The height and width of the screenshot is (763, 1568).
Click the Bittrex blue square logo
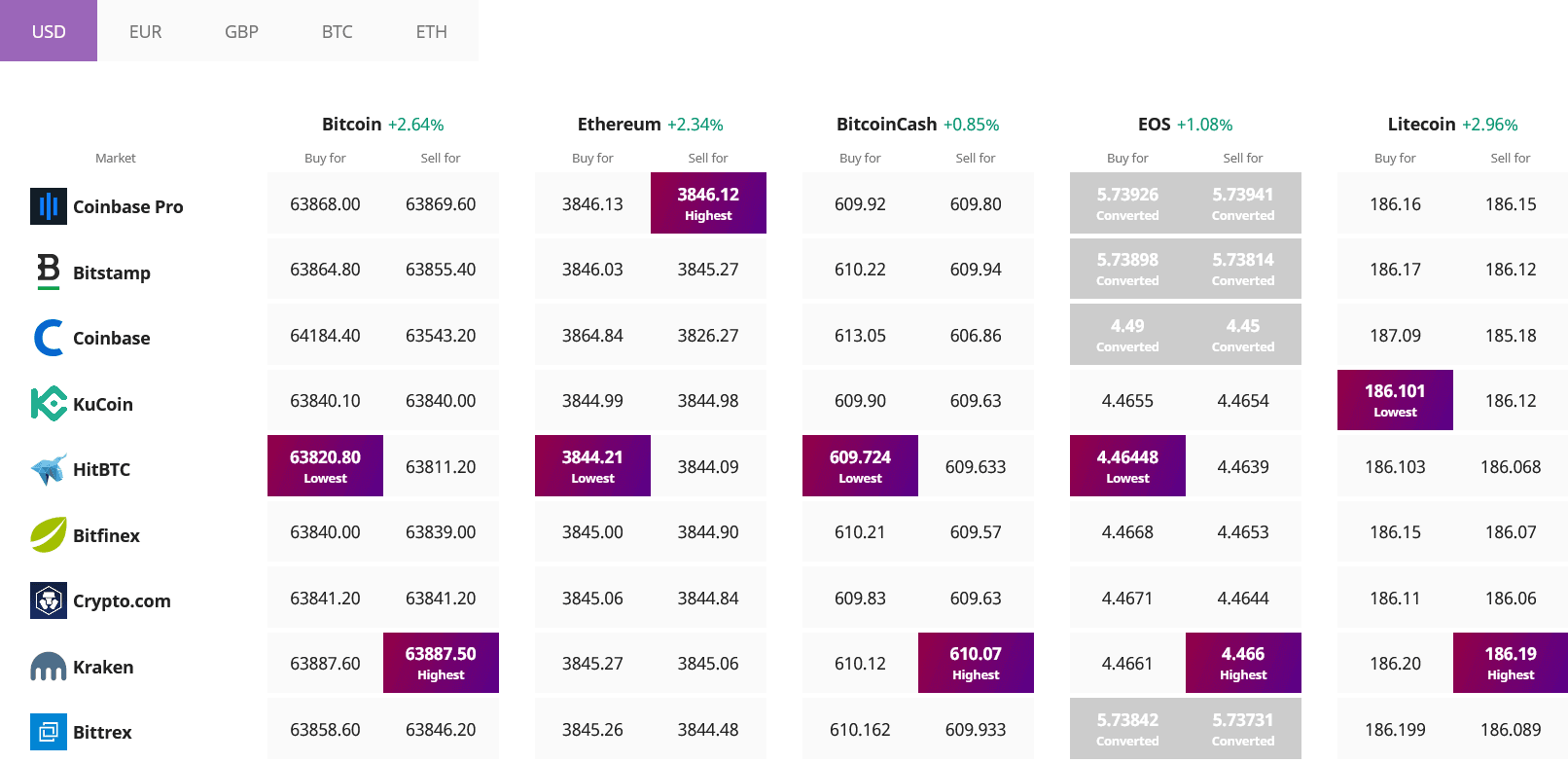pyautogui.click(x=49, y=732)
